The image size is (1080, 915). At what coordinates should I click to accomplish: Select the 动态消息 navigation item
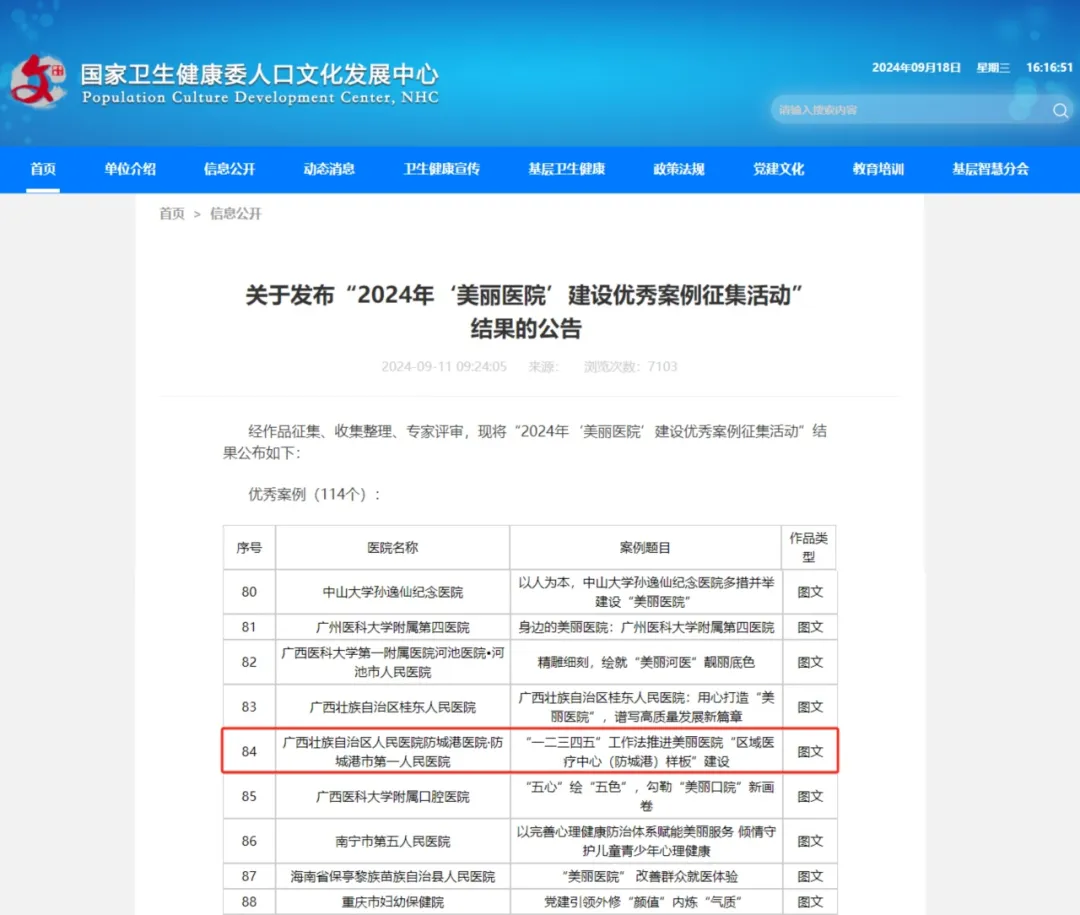[329, 169]
